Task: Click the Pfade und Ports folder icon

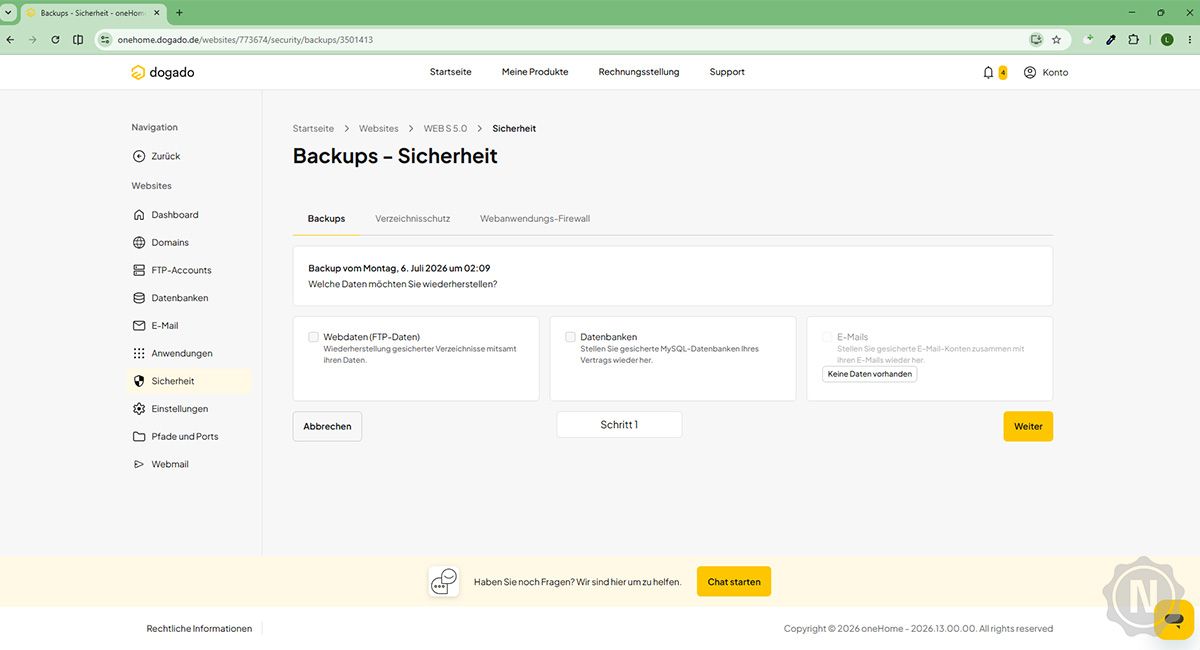Action: 139,437
